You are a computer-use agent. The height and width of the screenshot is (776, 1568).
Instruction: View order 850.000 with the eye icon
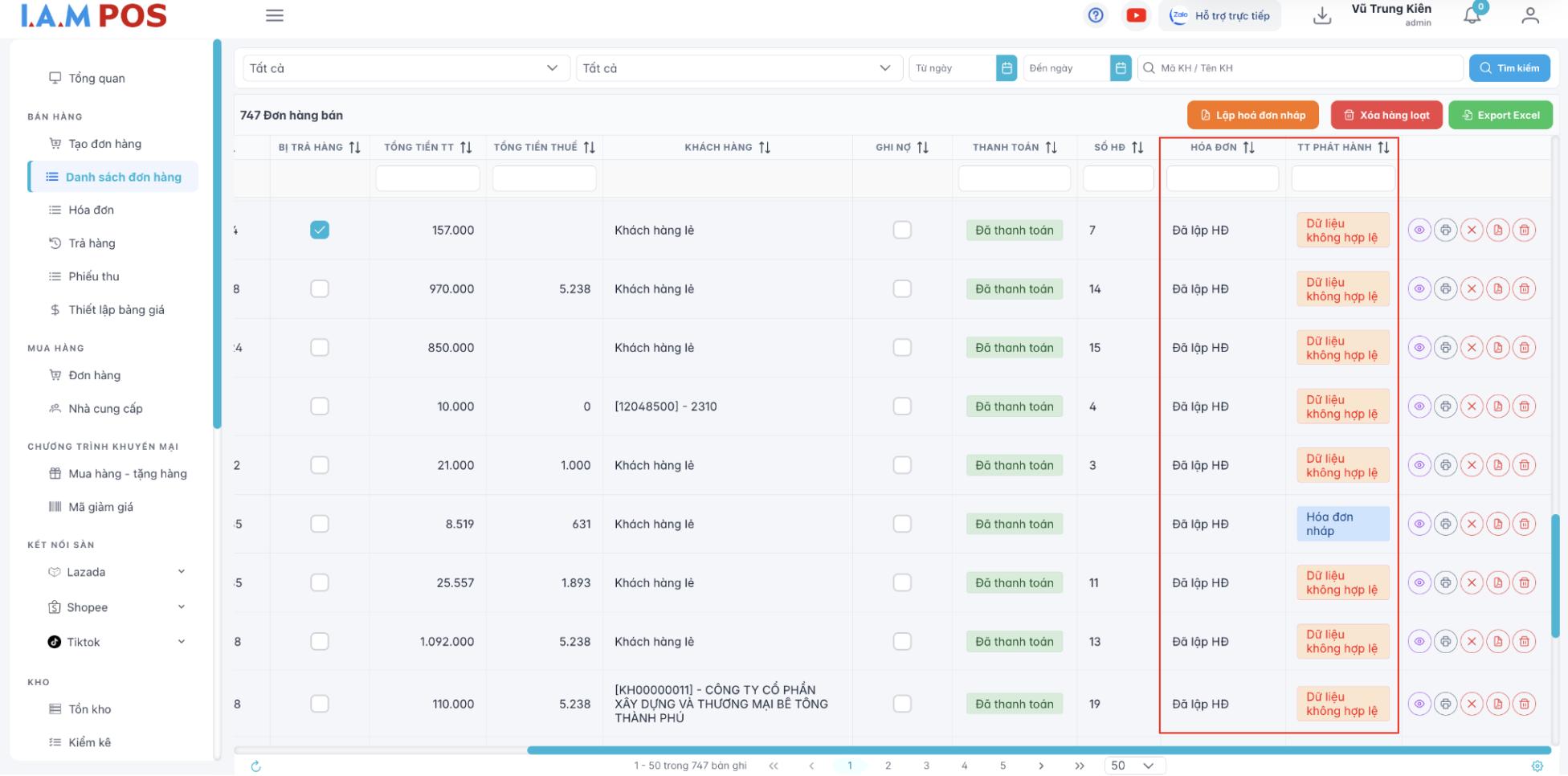[x=1419, y=348]
